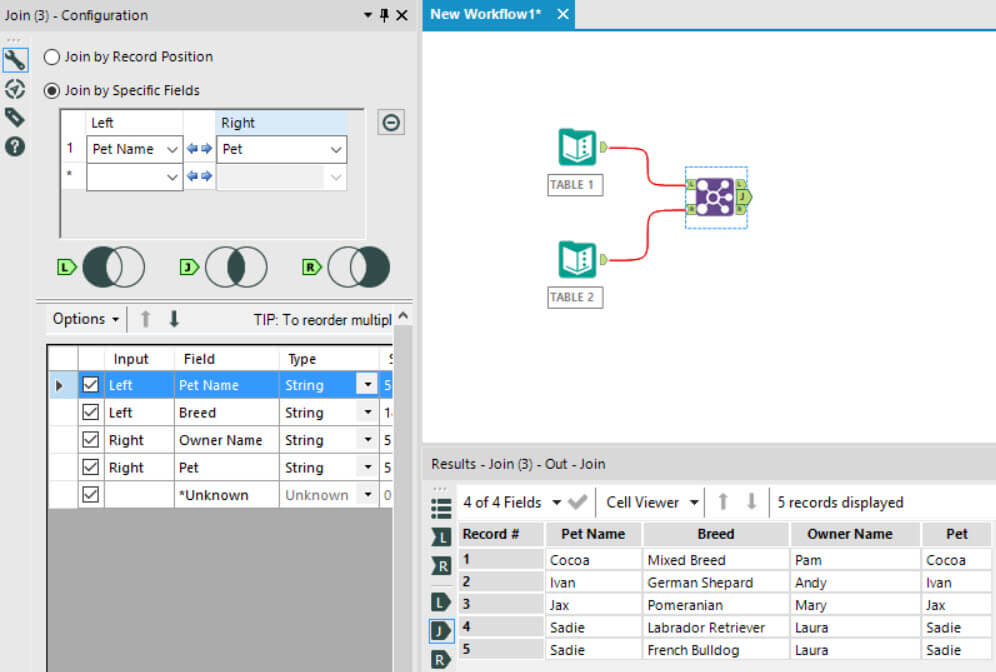
Task: Click the remove join field minus button
Action: (x=392, y=122)
